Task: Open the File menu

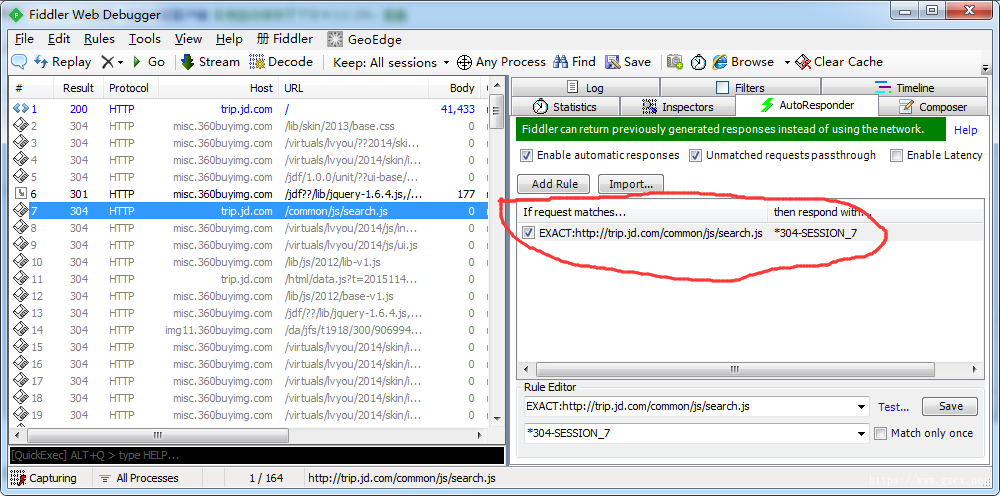Action: (x=24, y=39)
